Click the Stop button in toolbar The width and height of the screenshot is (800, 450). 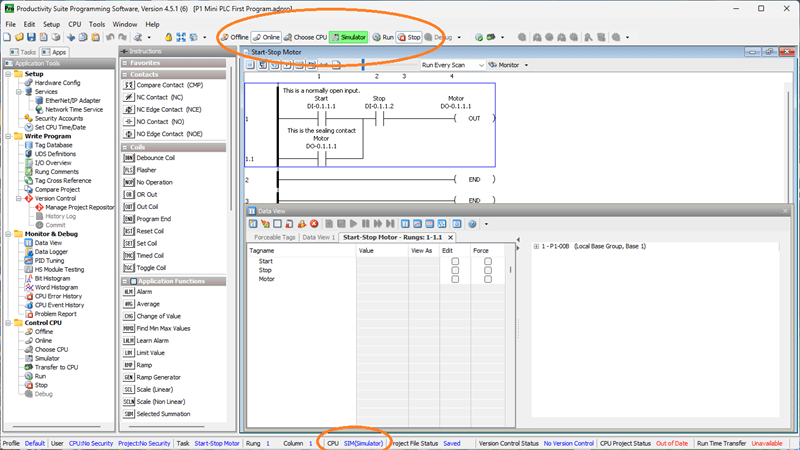(409, 37)
